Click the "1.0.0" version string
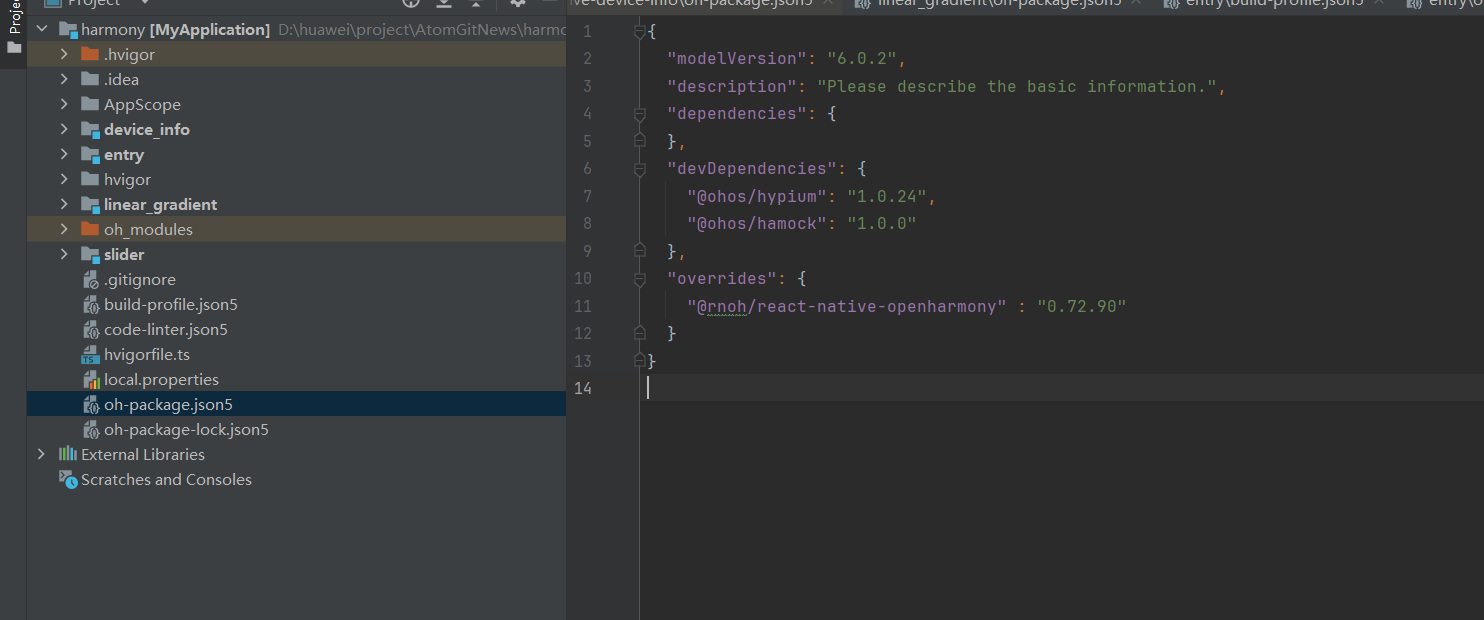 point(882,224)
